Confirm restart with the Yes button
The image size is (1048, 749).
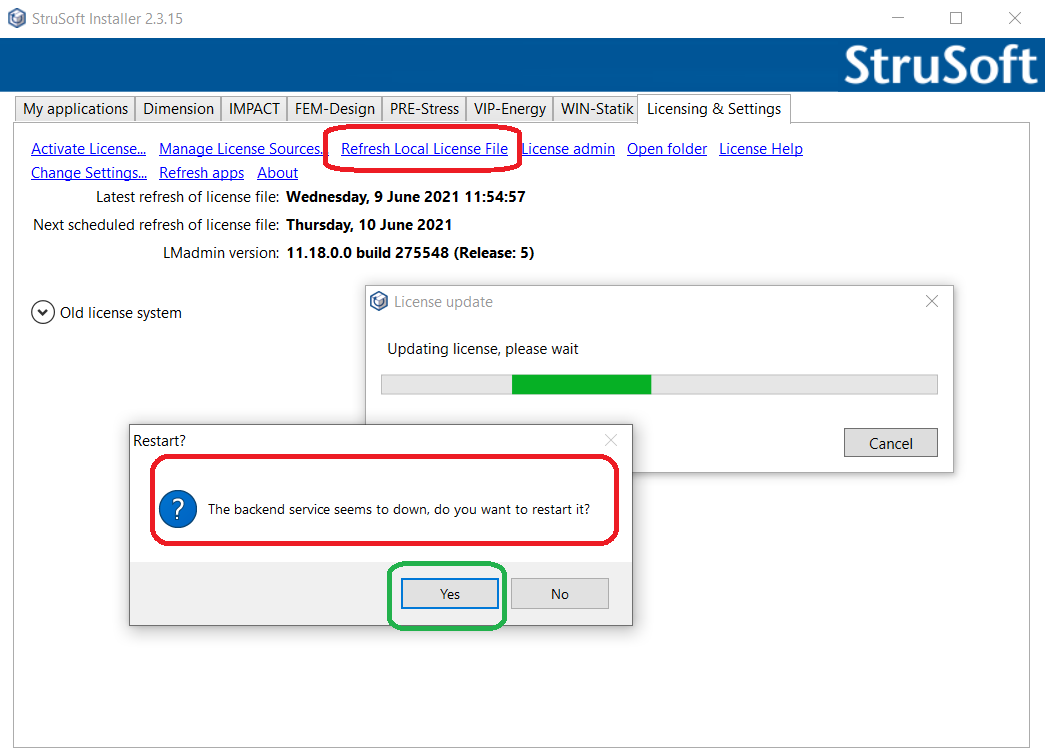click(x=450, y=593)
